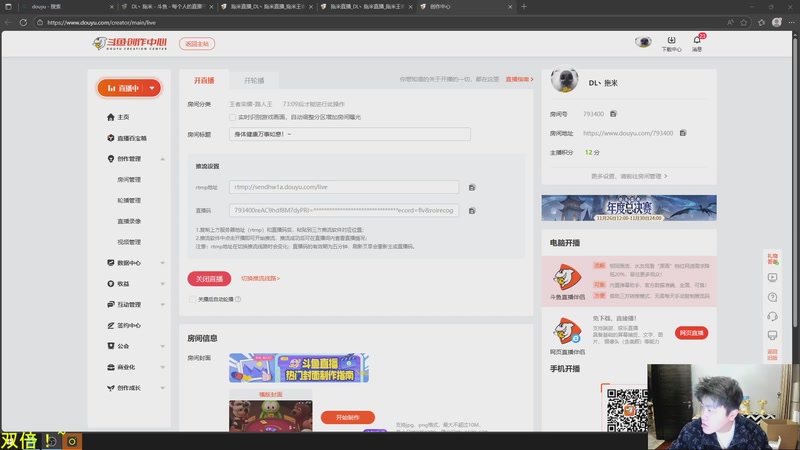Open the 消息 notification bell

tap(697, 40)
